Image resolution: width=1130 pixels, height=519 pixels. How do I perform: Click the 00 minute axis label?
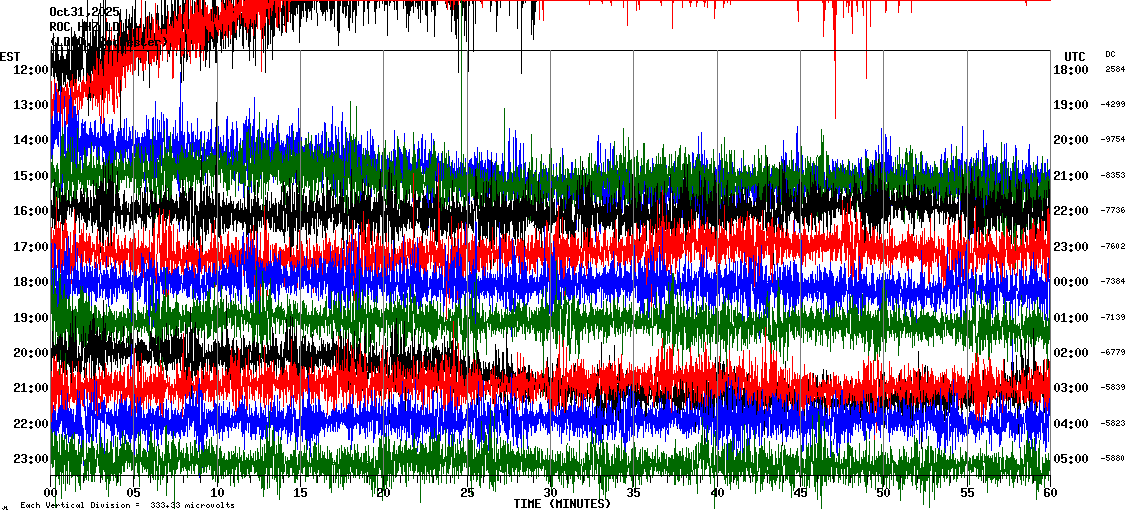coord(52,492)
